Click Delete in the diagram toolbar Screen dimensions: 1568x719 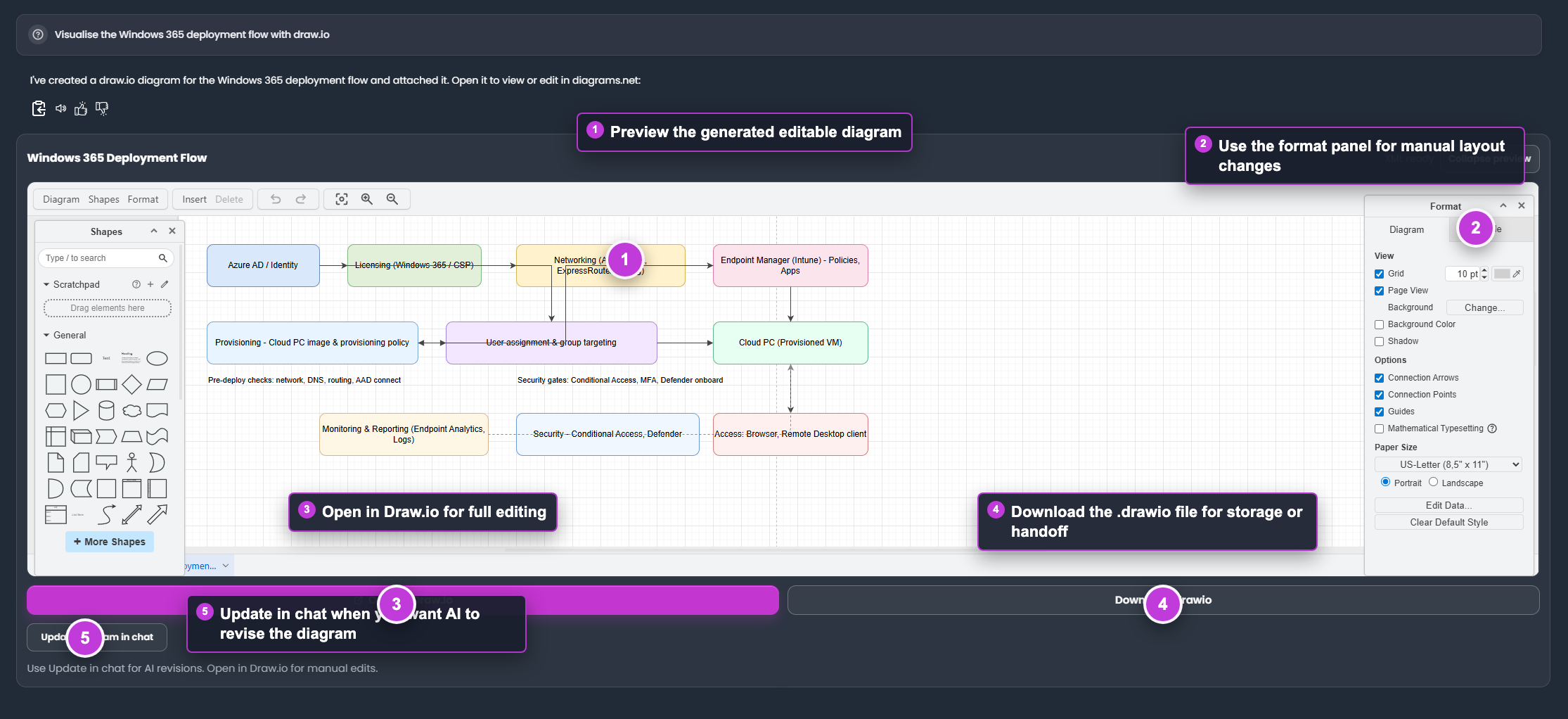(229, 199)
